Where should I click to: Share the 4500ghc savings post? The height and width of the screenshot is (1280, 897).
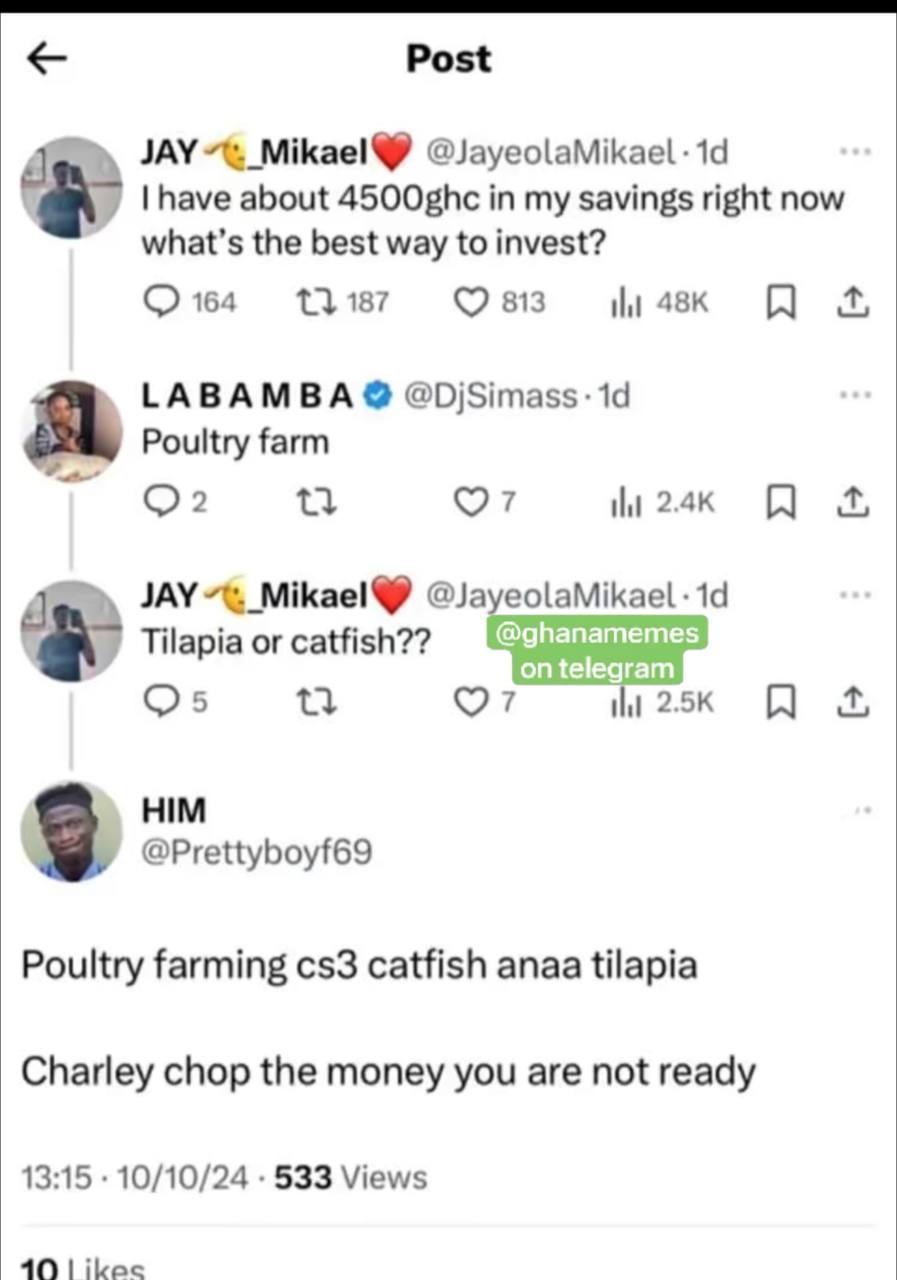(x=852, y=302)
